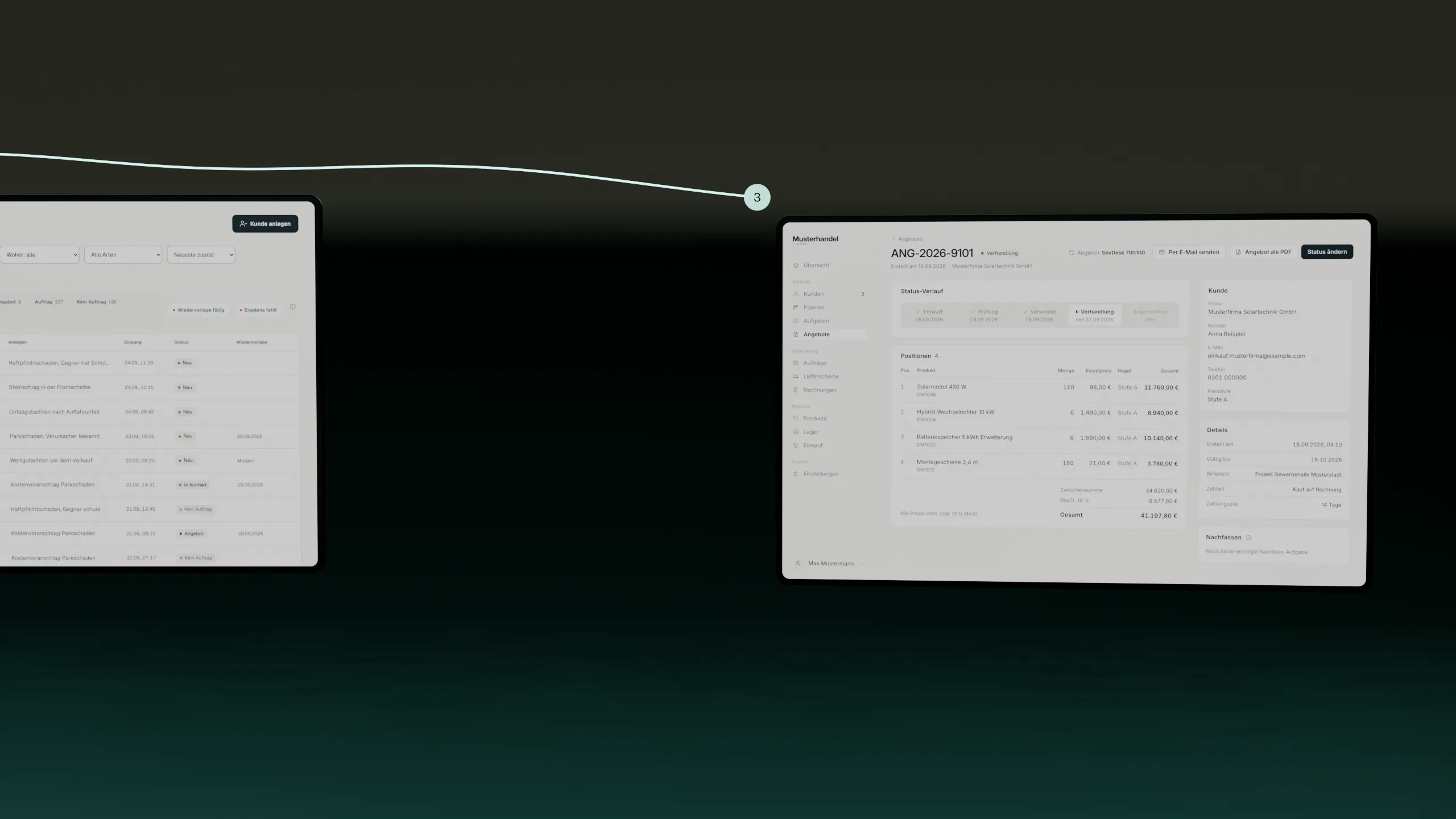Switch to the Auftrag 337 tab
Viewport: 1456px width, 819px height.
click(x=49, y=302)
